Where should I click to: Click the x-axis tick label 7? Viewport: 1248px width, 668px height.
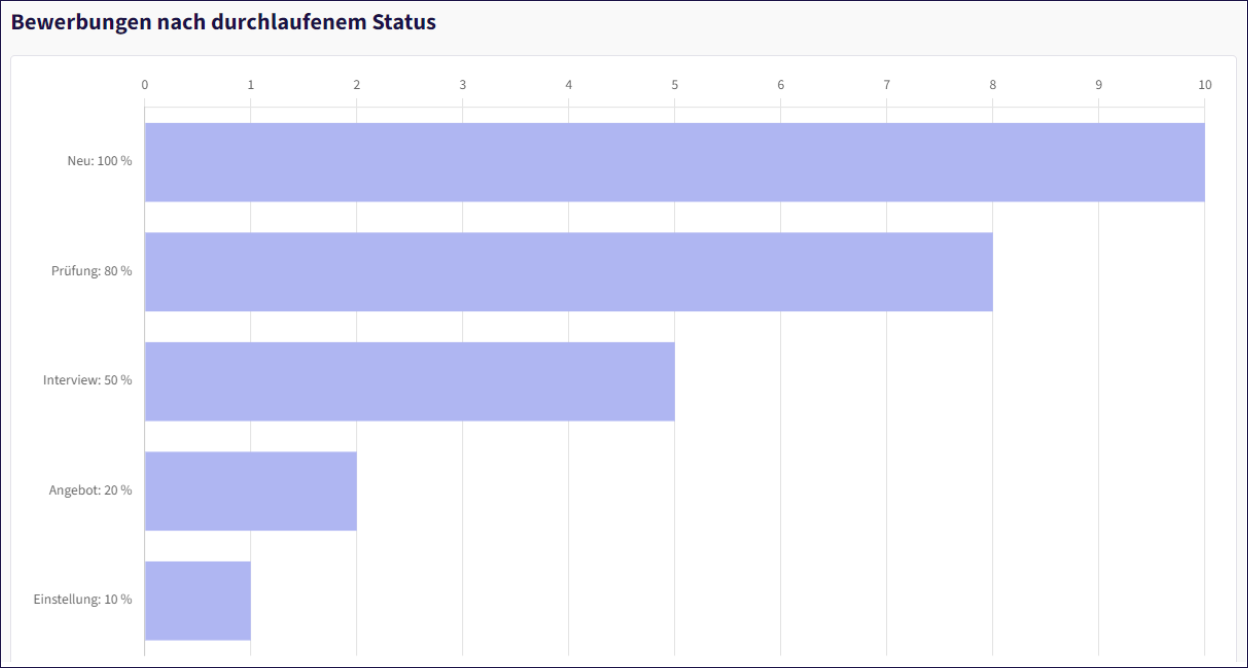point(887,85)
